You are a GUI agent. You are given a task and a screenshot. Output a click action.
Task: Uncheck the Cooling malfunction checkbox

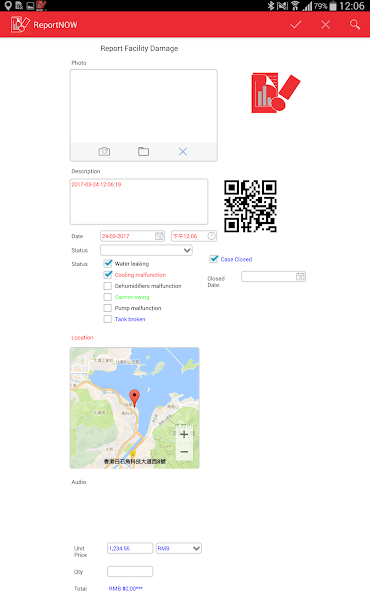[108, 274]
